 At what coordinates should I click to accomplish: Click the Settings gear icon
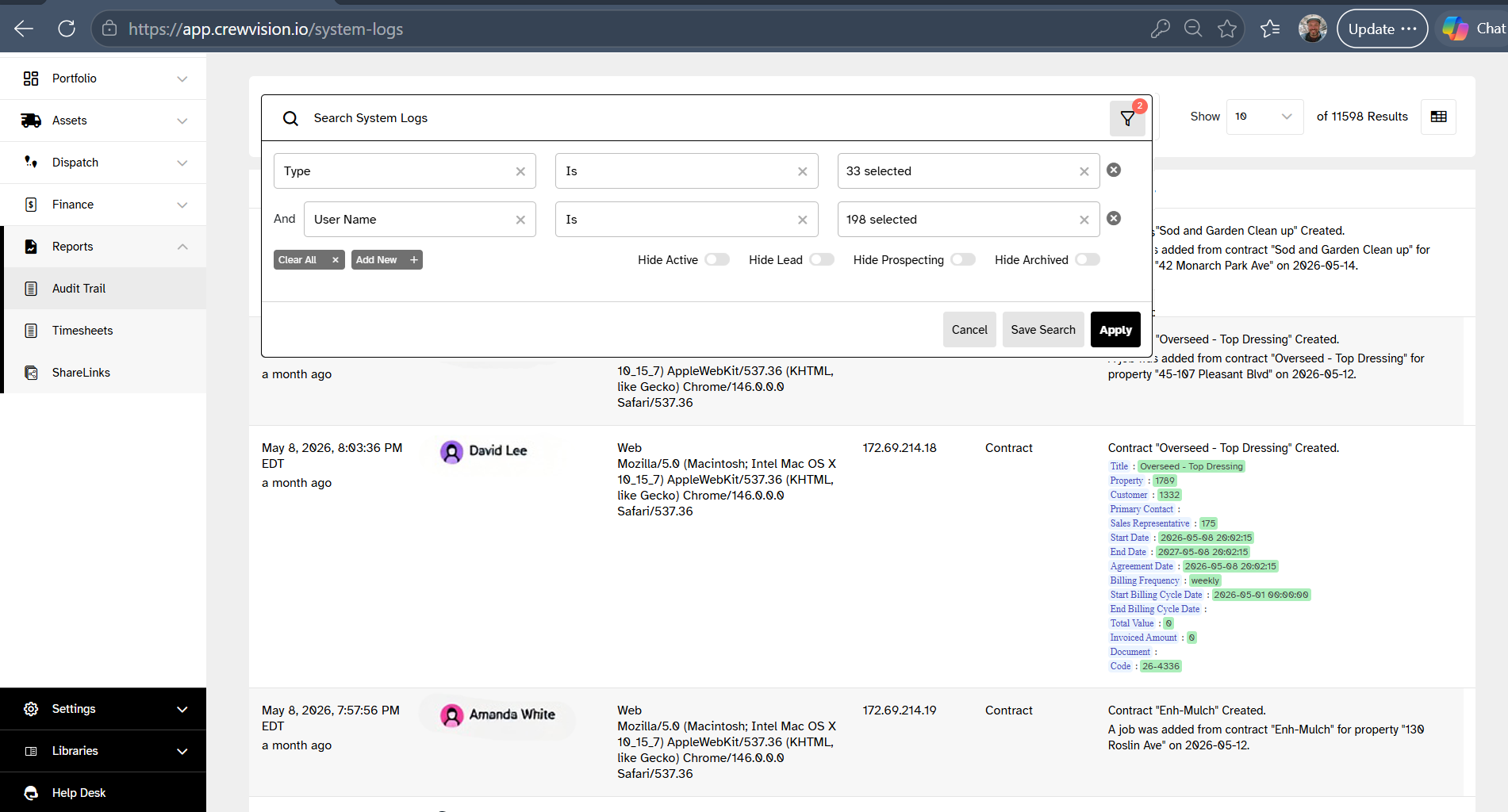coord(31,709)
